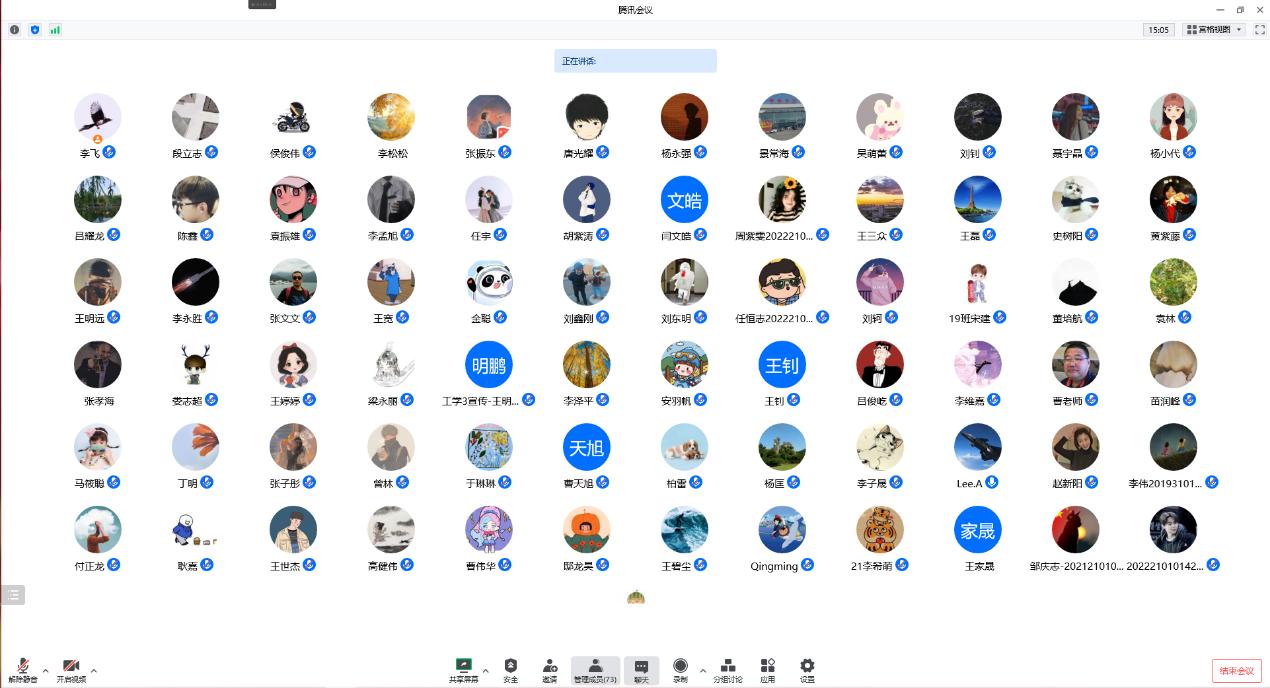Screen dimensions: 1270x688
Task: Click the meeting info icon at top left
Action: 14,30
